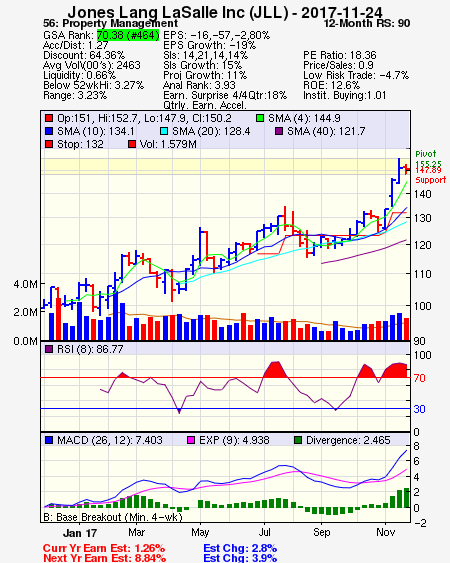Viewport: 450px width, 563px height.
Task: Click the 'Jul' date axis label
Action: pyautogui.click(x=264, y=532)
